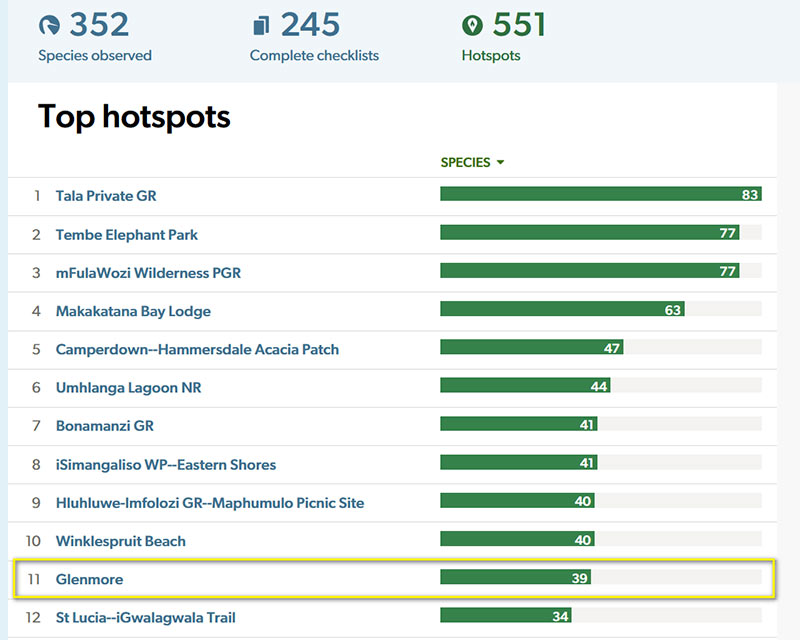Open St Lucia--iGwalagwala Trail link
800x640 pixels.
[x=146, y=618]
